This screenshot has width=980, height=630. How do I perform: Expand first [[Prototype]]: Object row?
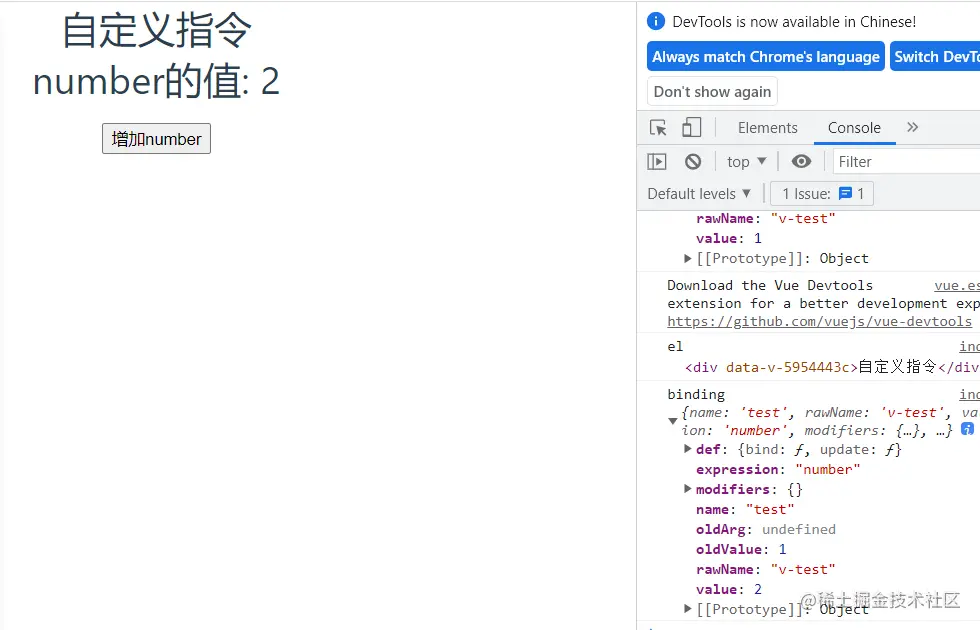[775, 258]
